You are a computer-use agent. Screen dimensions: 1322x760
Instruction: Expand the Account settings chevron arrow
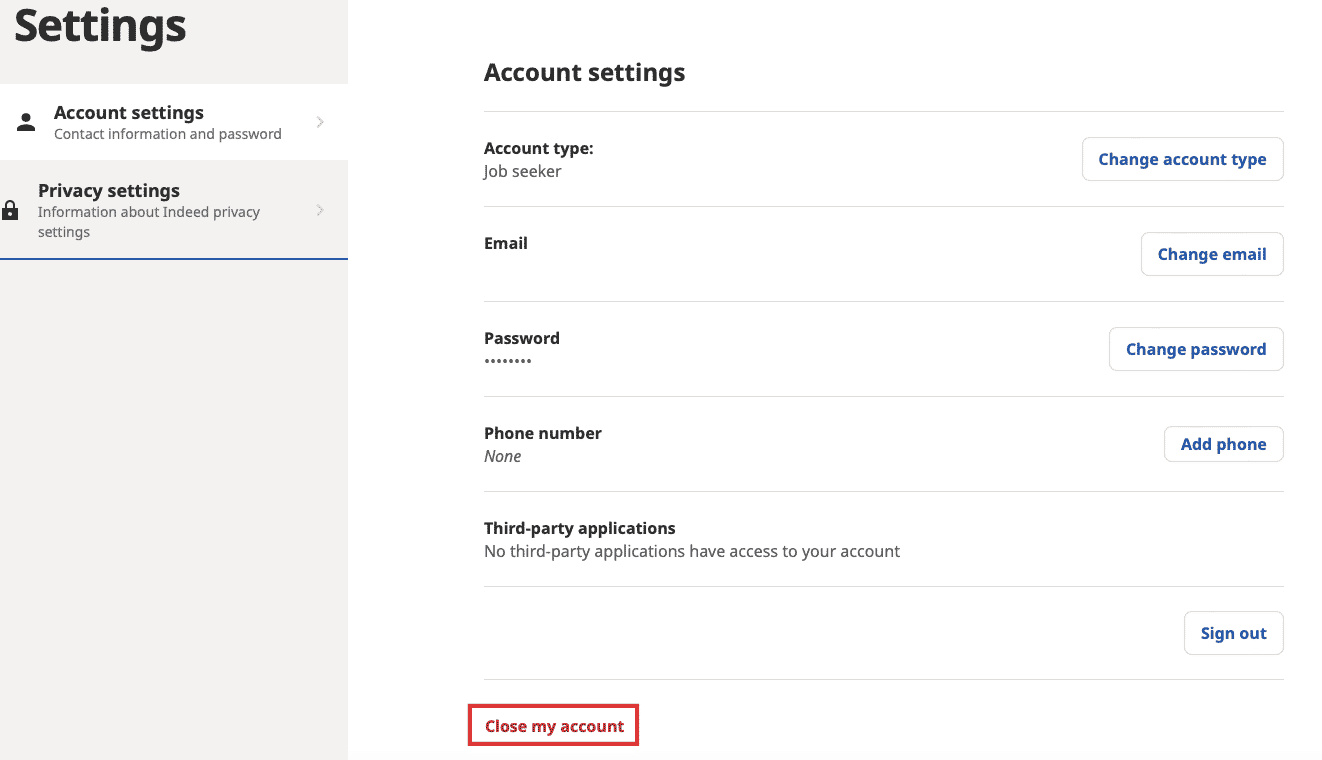(320, 122)
